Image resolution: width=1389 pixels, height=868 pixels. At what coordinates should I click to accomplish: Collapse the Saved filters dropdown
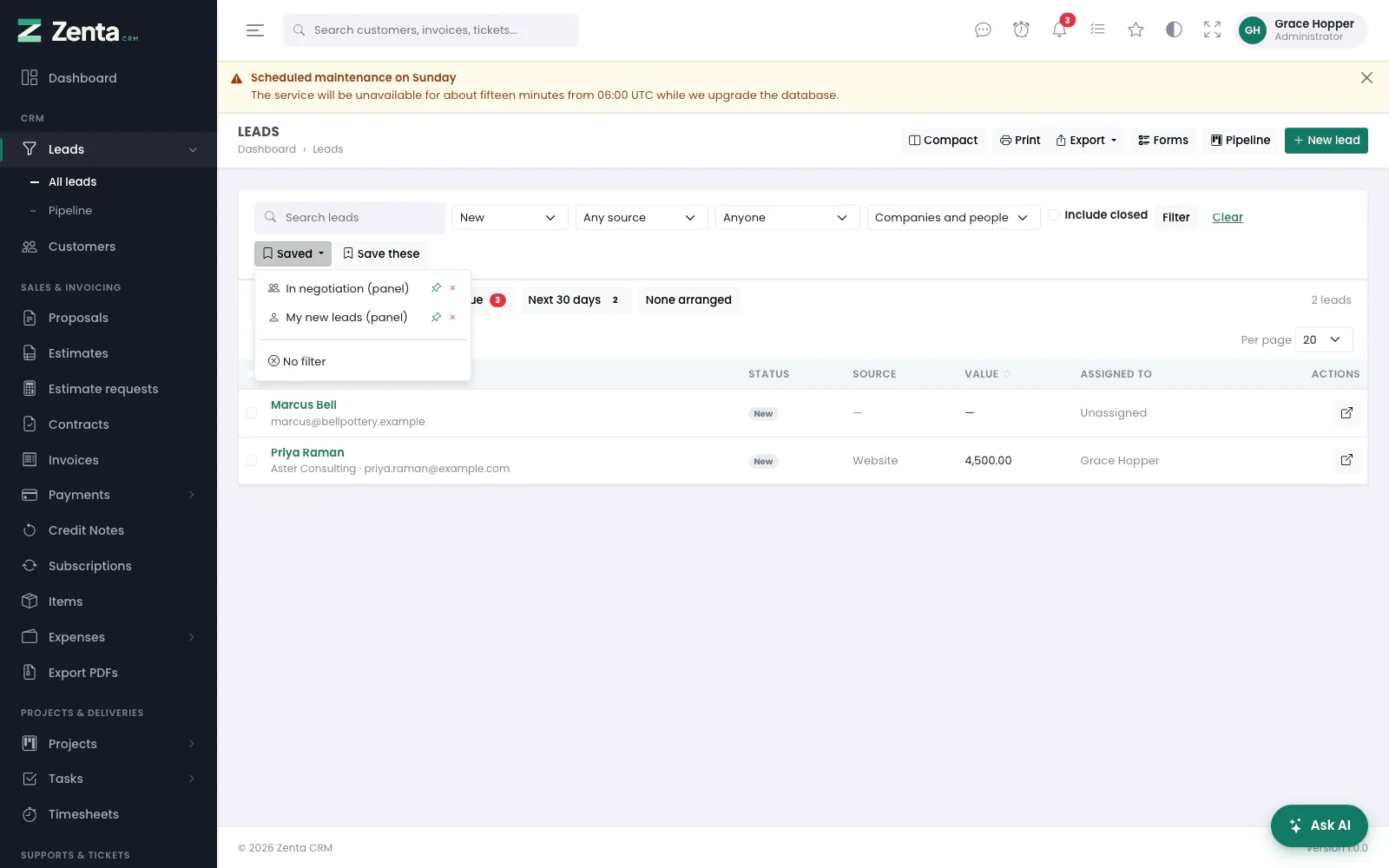point(293,253)
